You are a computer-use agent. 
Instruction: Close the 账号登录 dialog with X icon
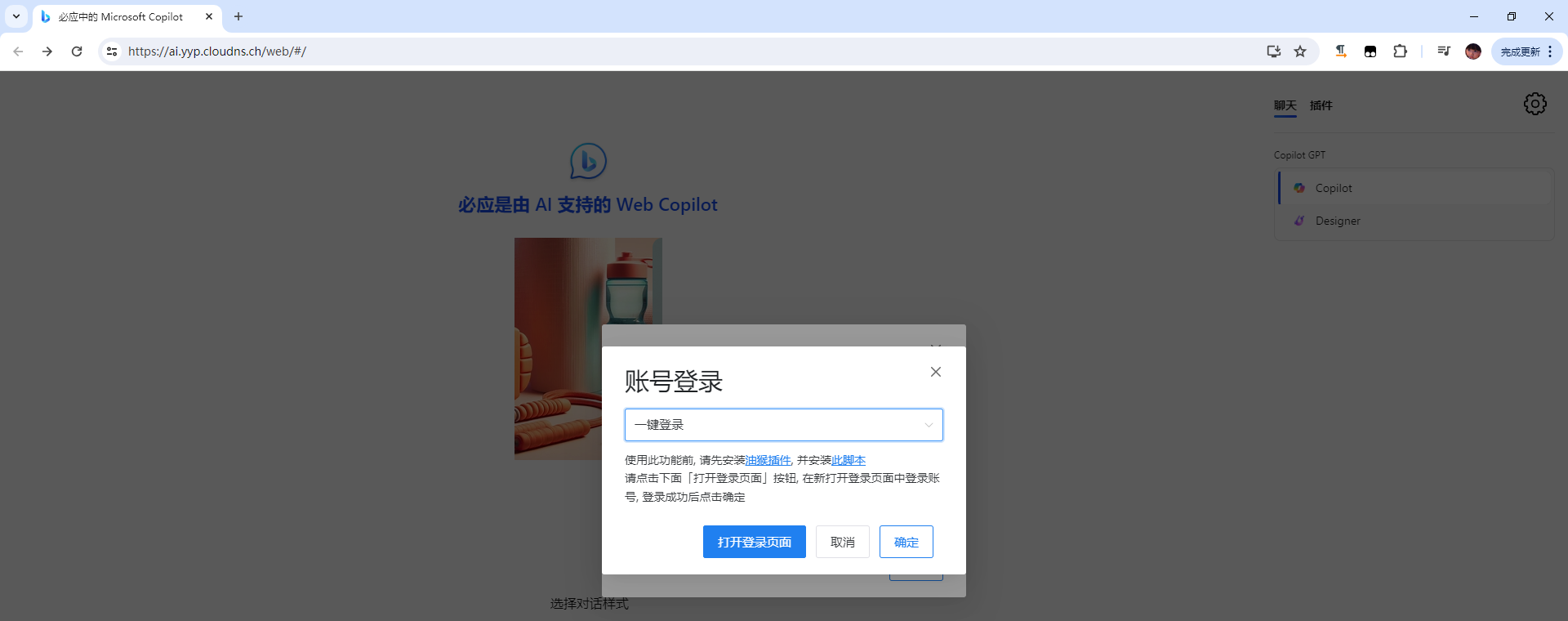pyautogui.click(x=936, y=372)
